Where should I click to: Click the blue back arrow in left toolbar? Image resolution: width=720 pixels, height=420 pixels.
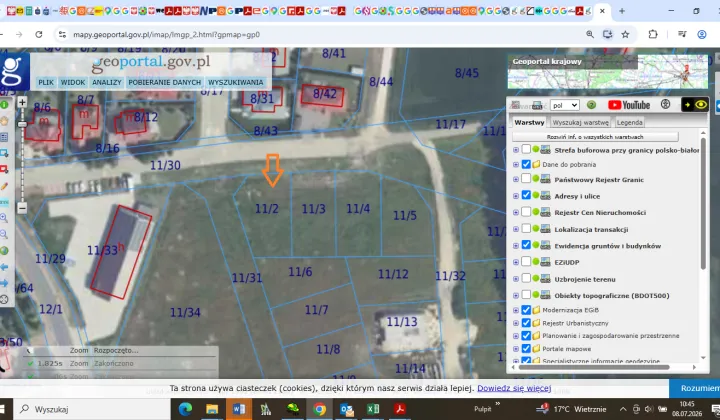[4, 267]
